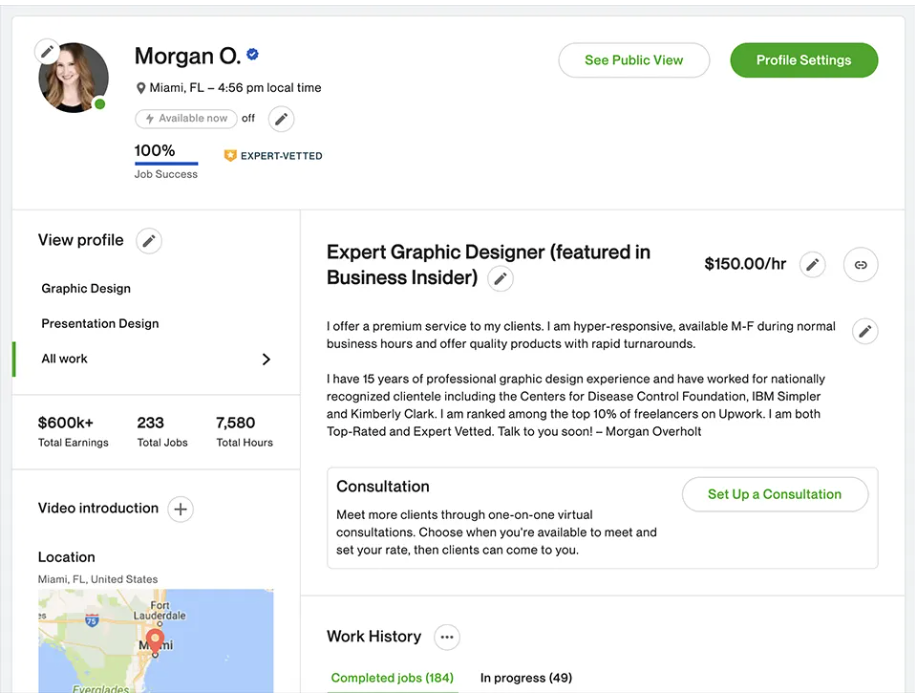Screen dimensions: 915x693
Task: Edit profile photo with pencil icon
Action: coord(47,52)
